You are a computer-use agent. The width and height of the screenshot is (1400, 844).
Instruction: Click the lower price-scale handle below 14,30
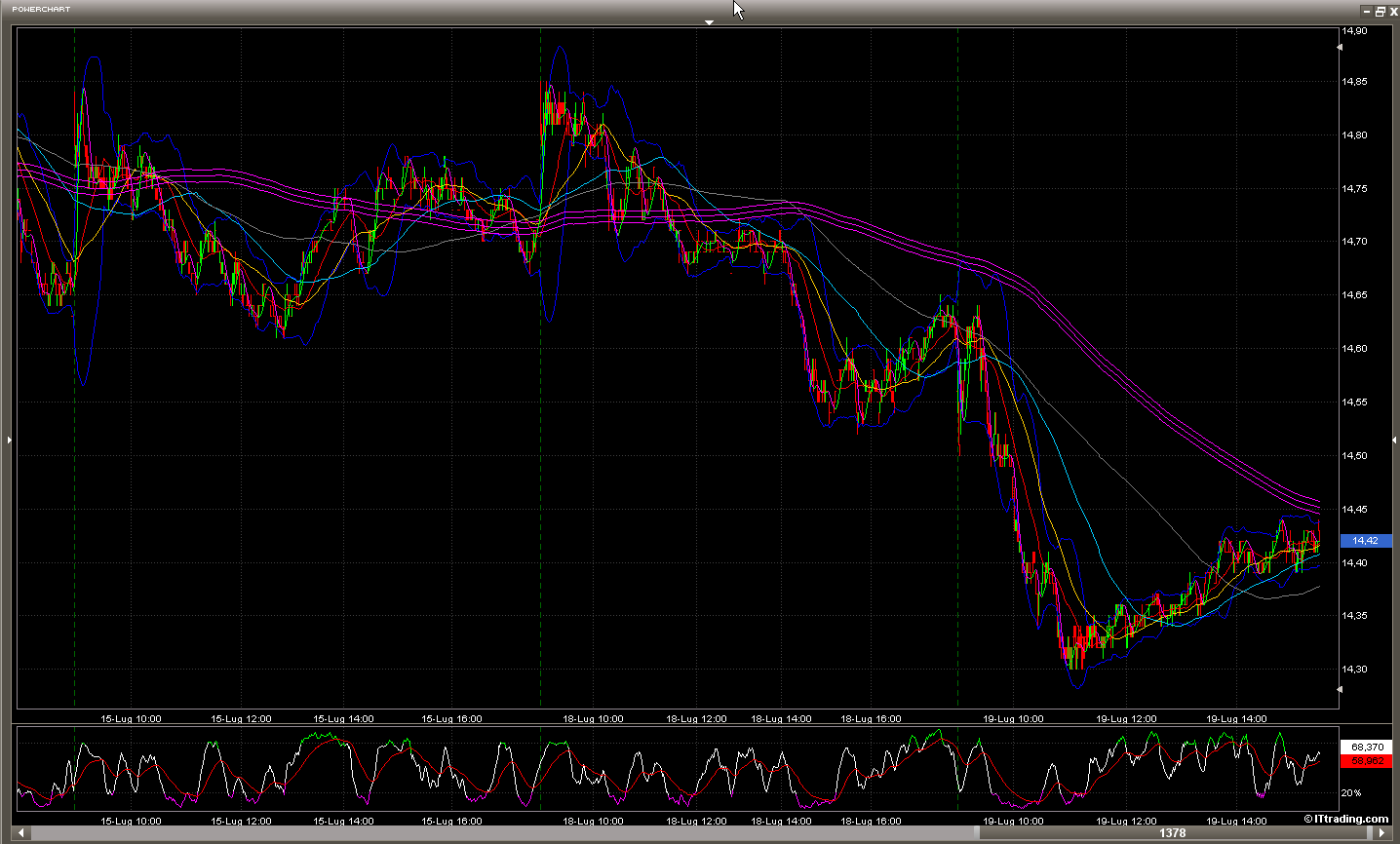tap(1339, 689)
